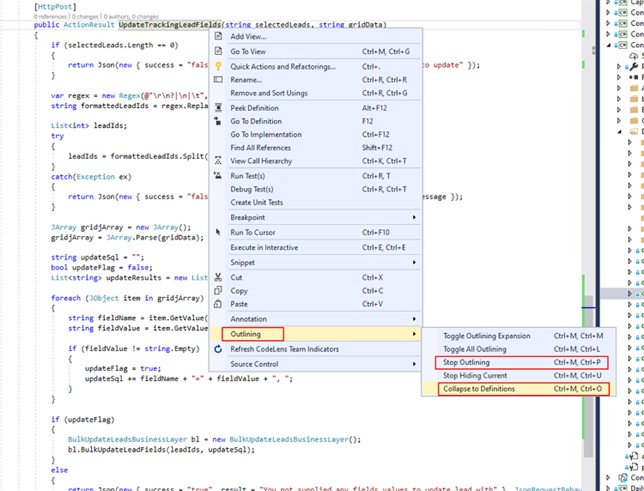Click the Quick Actions lightbulb icon
Viewport: 644px width, 491px height.
tap(219, 66)
